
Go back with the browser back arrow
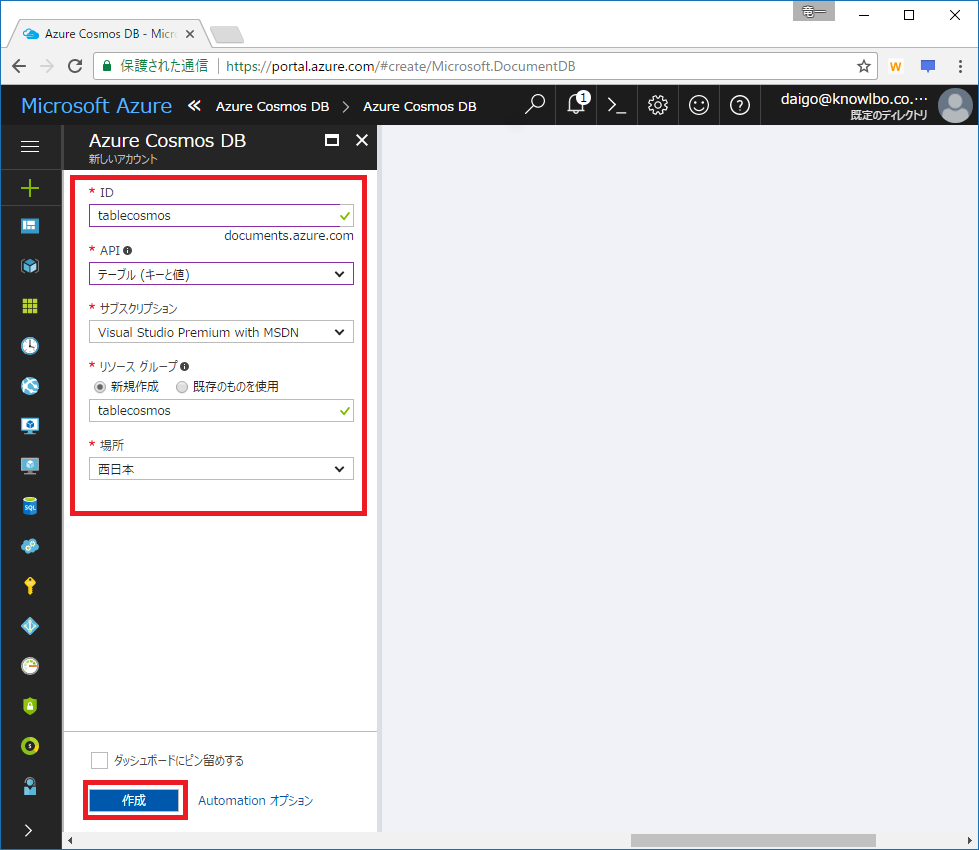point(19,66)
